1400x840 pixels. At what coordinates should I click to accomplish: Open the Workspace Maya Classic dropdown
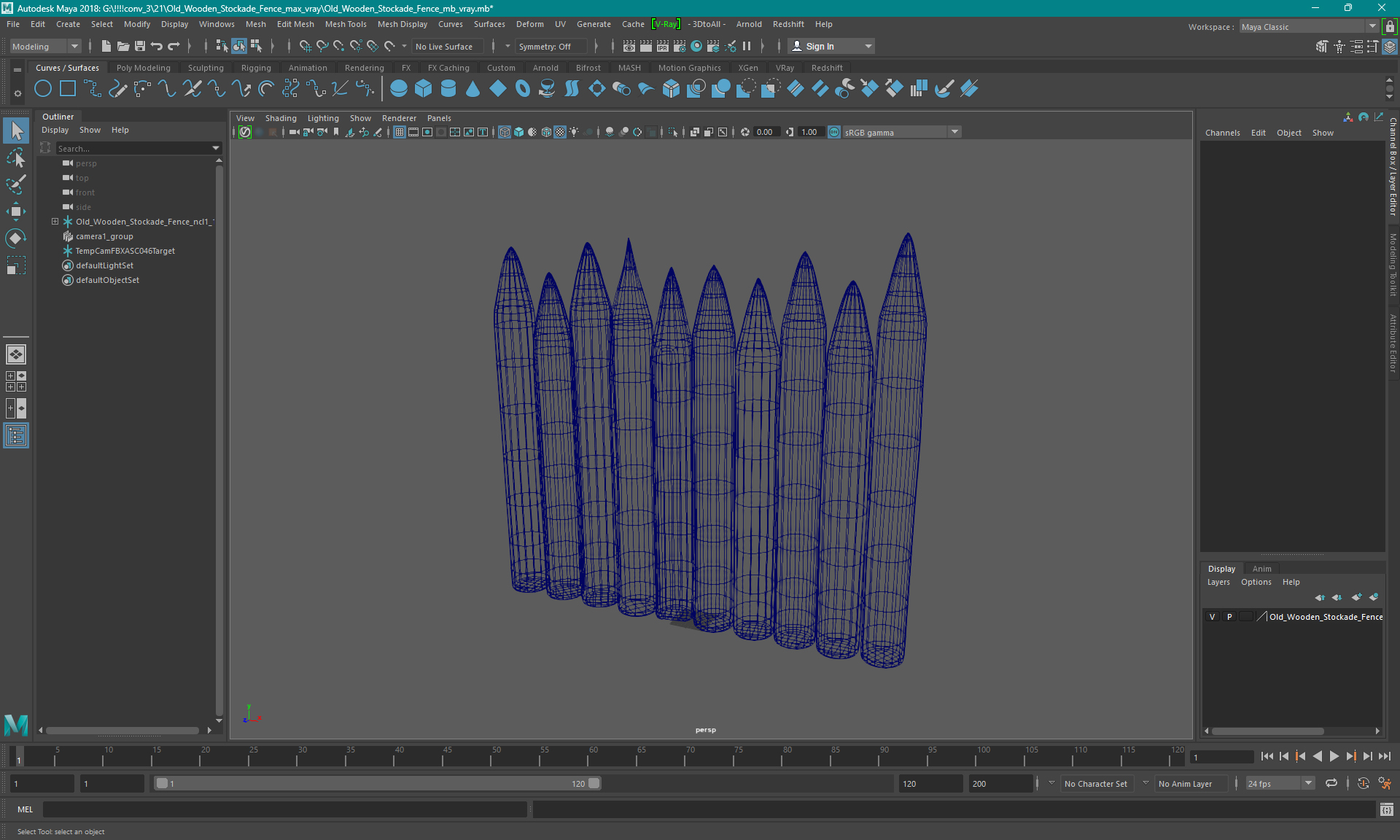(x=1308, y=27)
